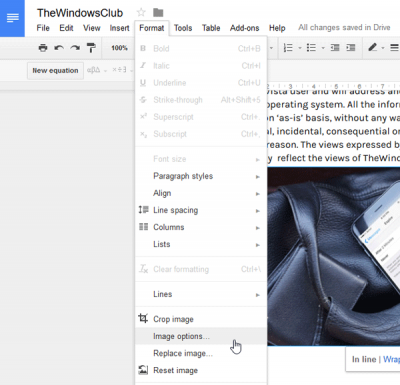400x385 pixels.
Task: Click the New equation button
Action: [55, 71]
